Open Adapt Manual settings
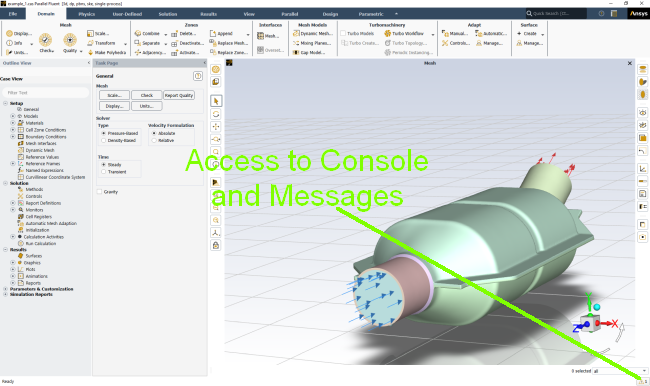This screenshot has height=386, width=650. tap(455, 34)
